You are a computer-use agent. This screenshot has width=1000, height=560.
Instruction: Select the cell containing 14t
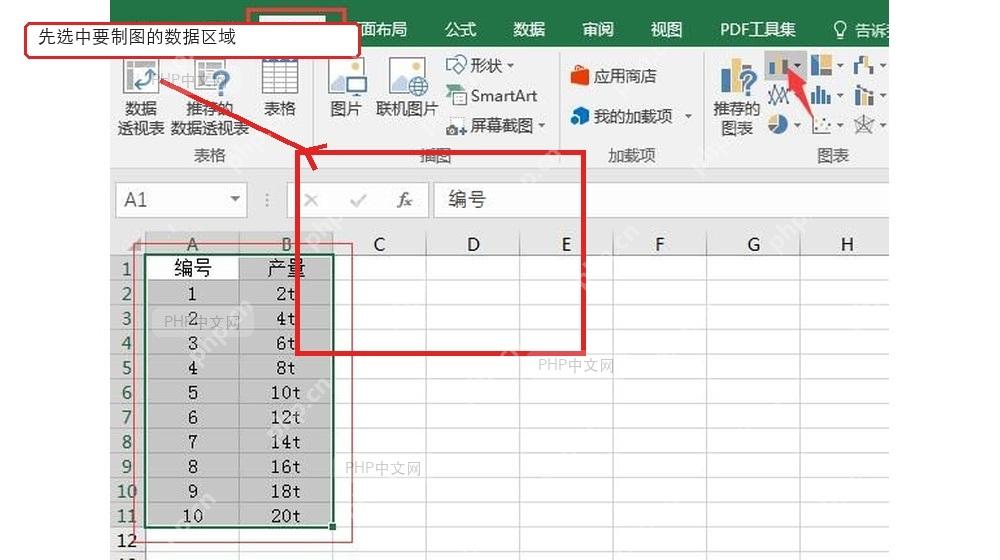coord(286,442)
